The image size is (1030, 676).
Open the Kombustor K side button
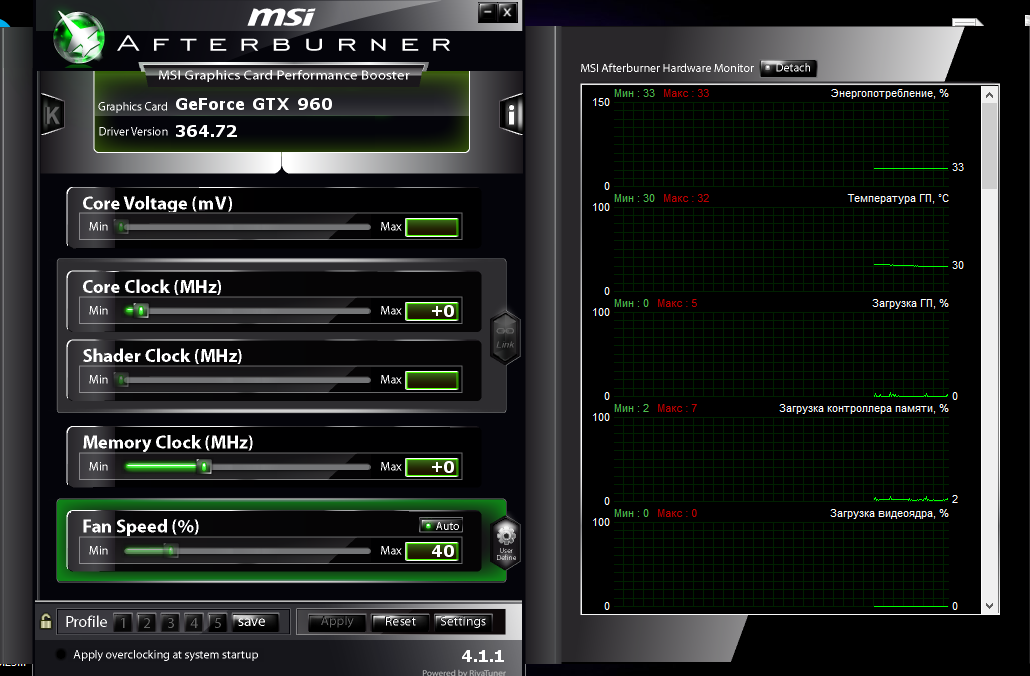52,115
